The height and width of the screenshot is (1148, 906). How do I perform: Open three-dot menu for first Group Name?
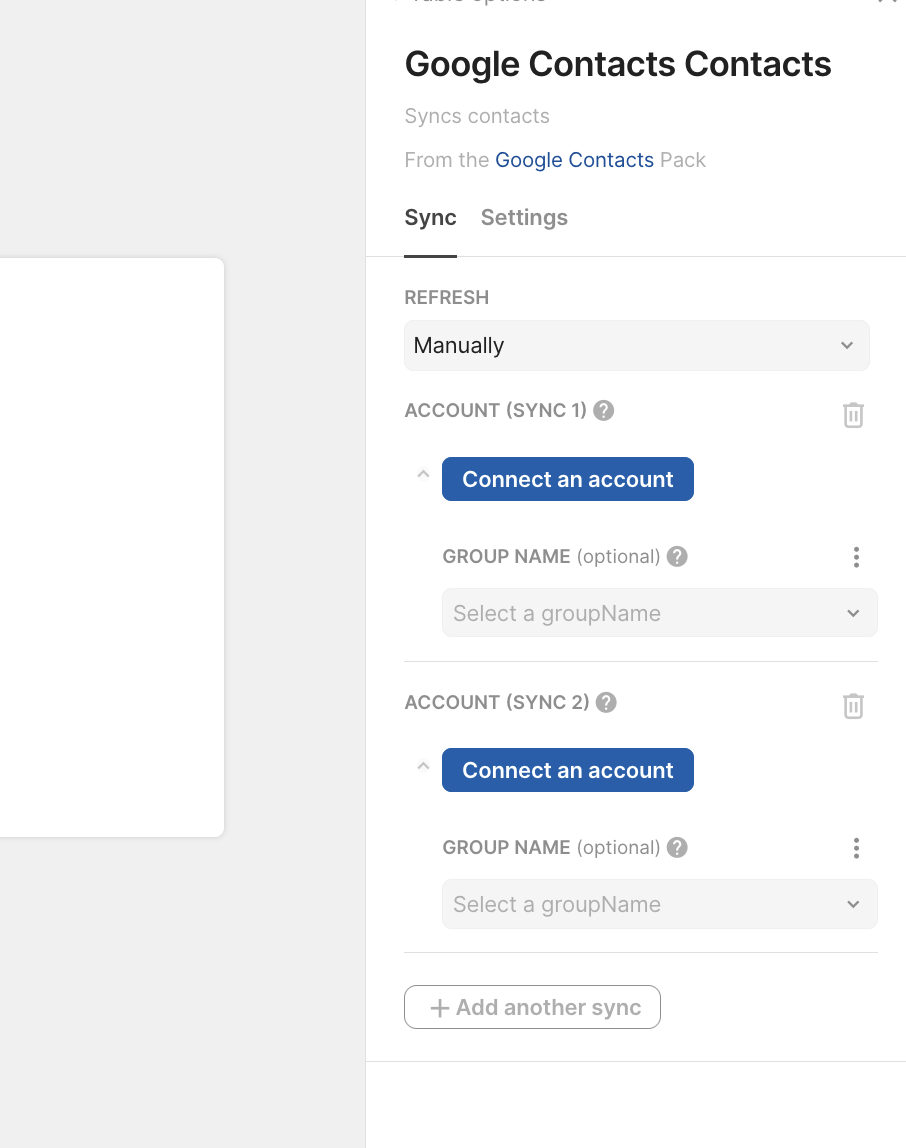point(856,557)
